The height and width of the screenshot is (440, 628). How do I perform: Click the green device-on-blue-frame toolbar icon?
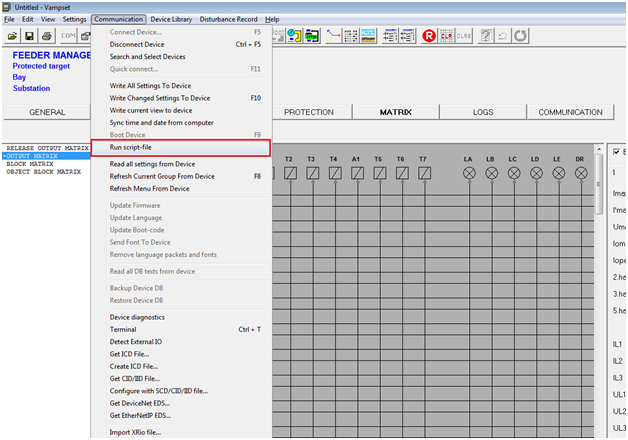(312, 36)
